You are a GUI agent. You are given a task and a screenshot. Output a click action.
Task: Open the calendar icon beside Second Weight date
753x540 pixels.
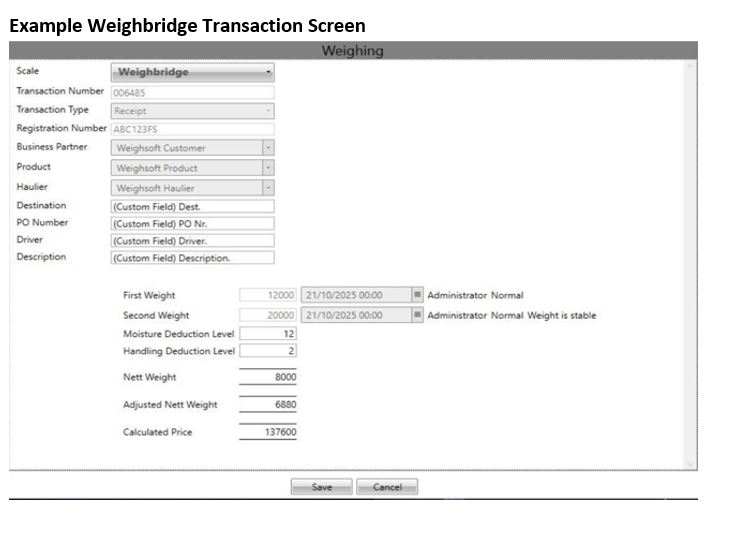coord(417,315)
